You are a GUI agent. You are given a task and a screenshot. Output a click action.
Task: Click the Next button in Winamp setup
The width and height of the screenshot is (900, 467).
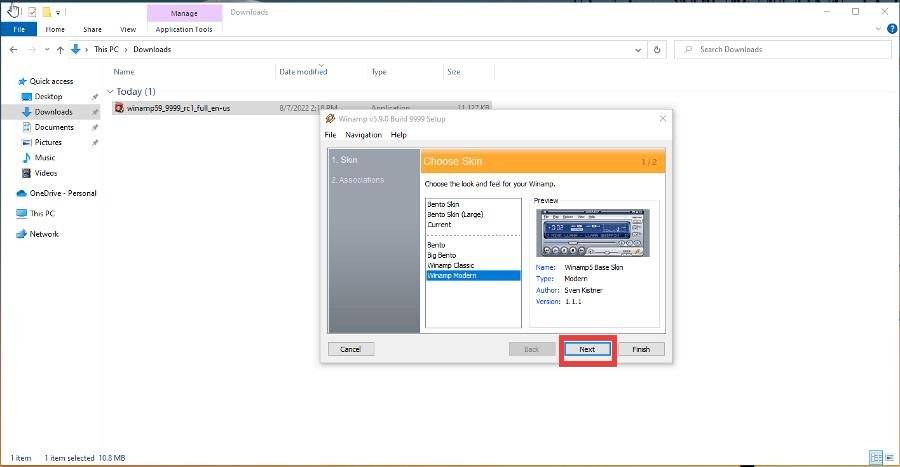pos(587,349)
